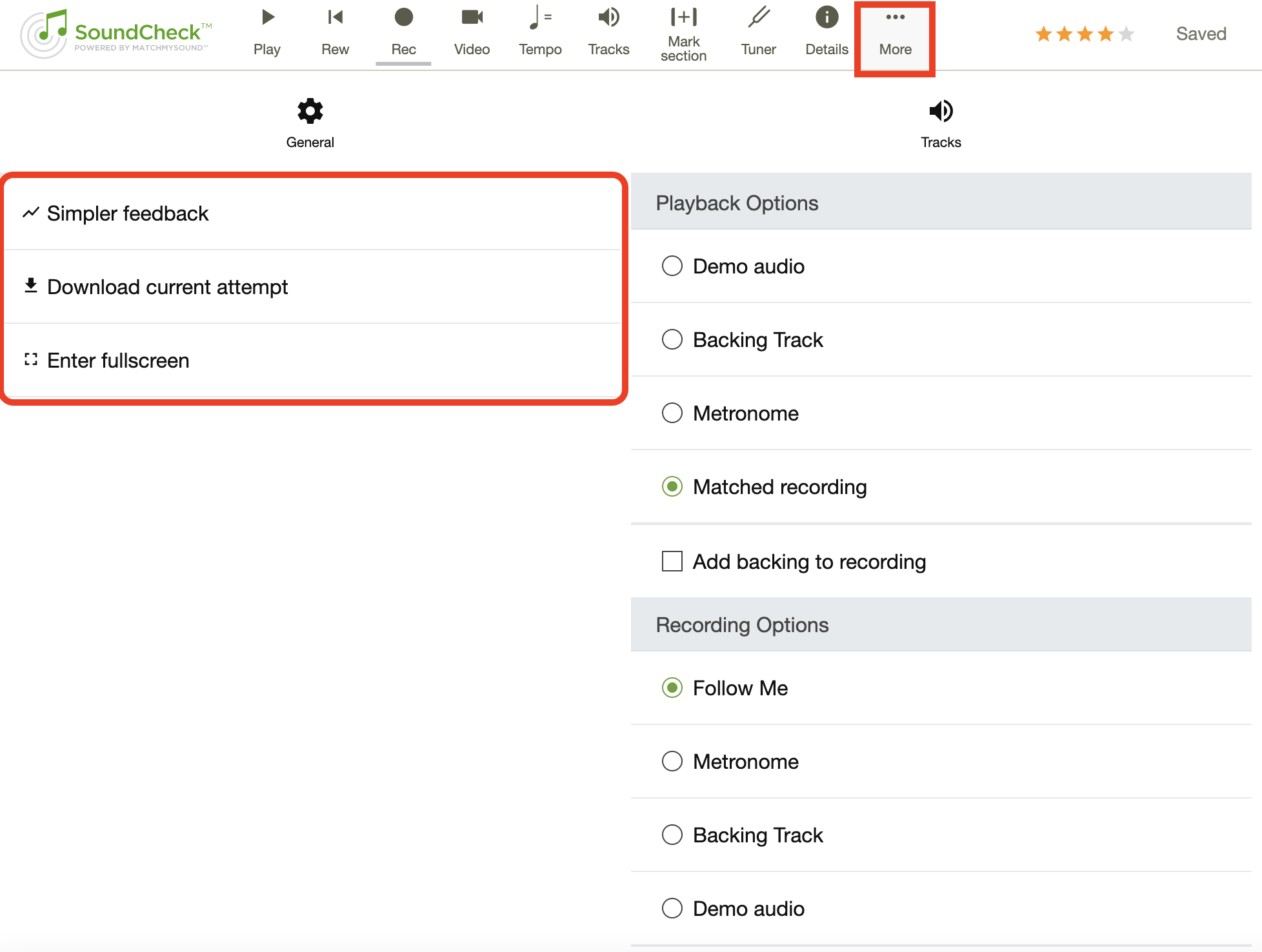
Task: Click the download arrow icon
Action: pos(31,286)
